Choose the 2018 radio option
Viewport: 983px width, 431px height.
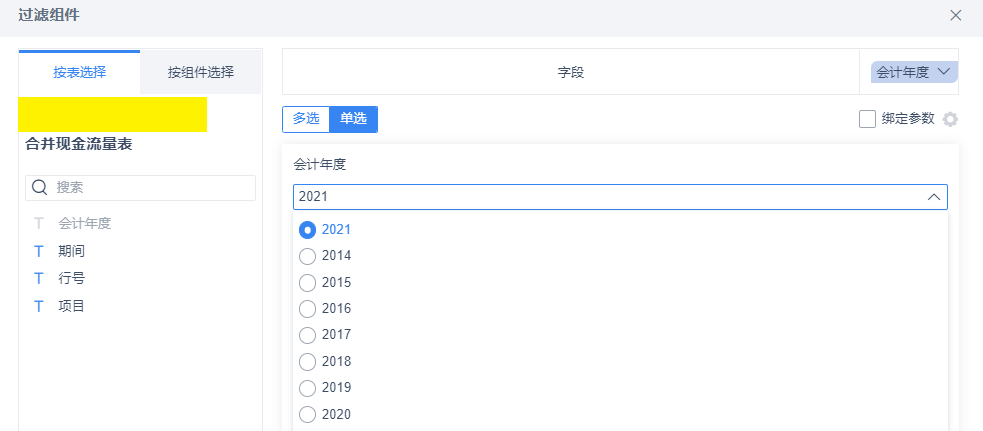click(307, 362)
